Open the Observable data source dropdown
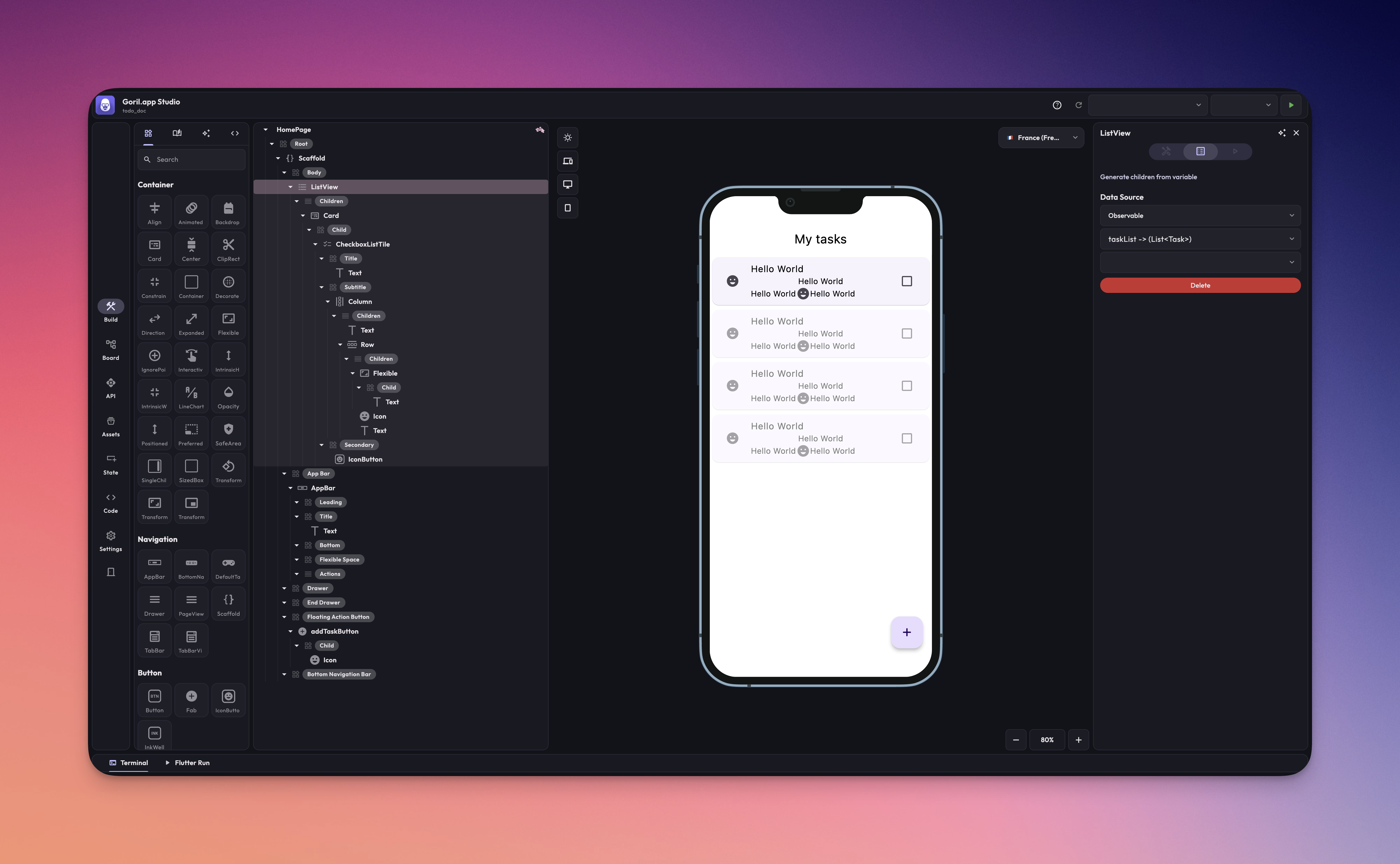This screenshot has width=1400, height=864. click(1199, 216)
